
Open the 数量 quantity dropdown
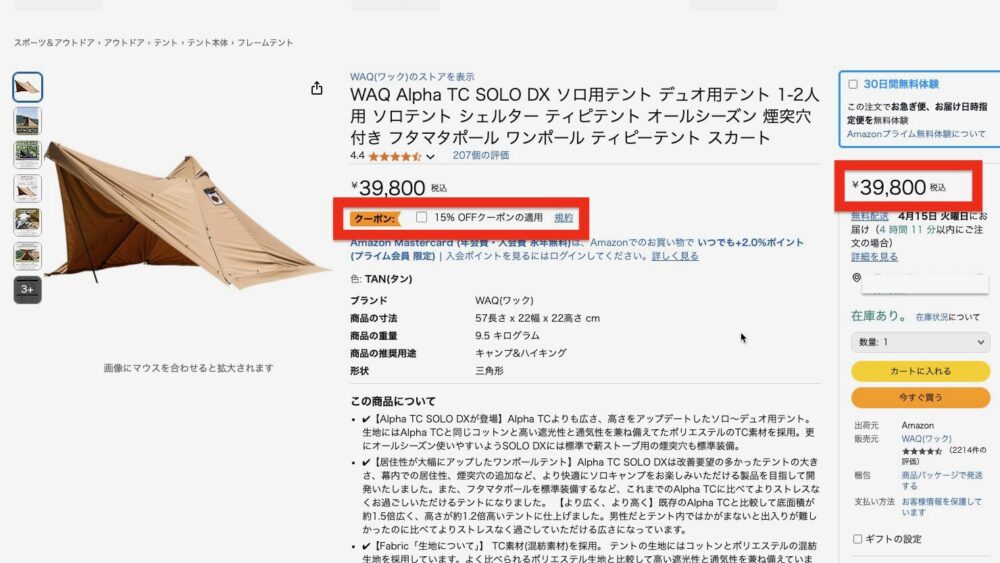coord(920,342)
